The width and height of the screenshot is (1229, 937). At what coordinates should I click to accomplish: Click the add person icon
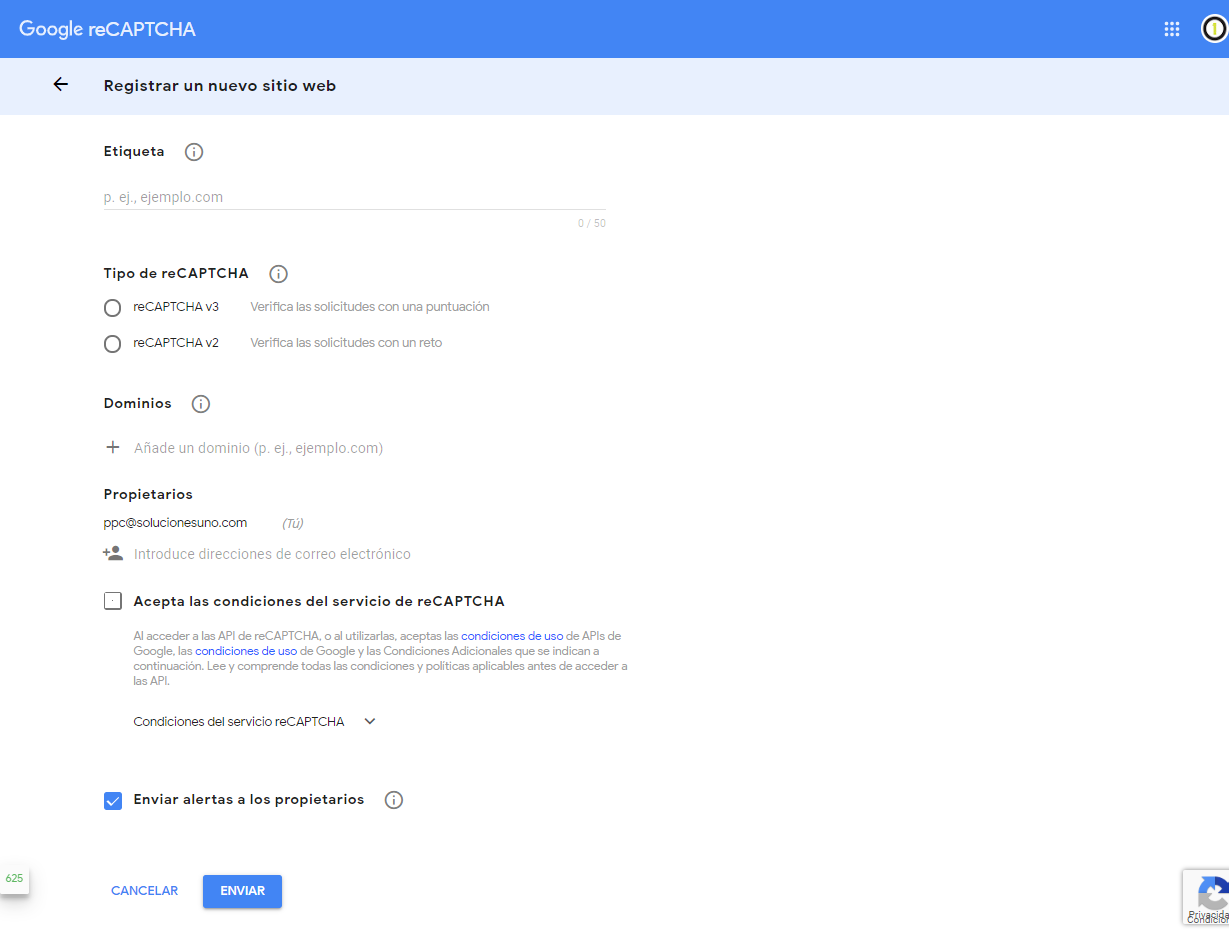113,553
